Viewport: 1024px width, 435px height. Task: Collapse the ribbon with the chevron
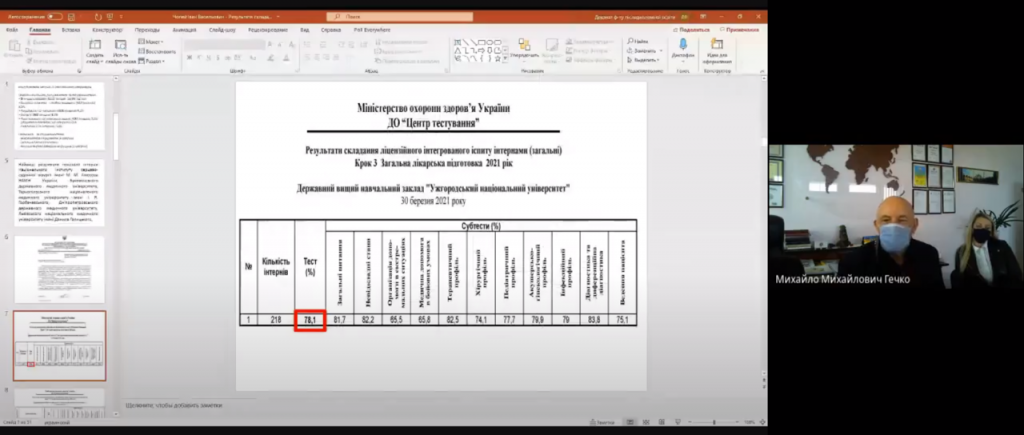pyautogui.click(x=762, y=70)
